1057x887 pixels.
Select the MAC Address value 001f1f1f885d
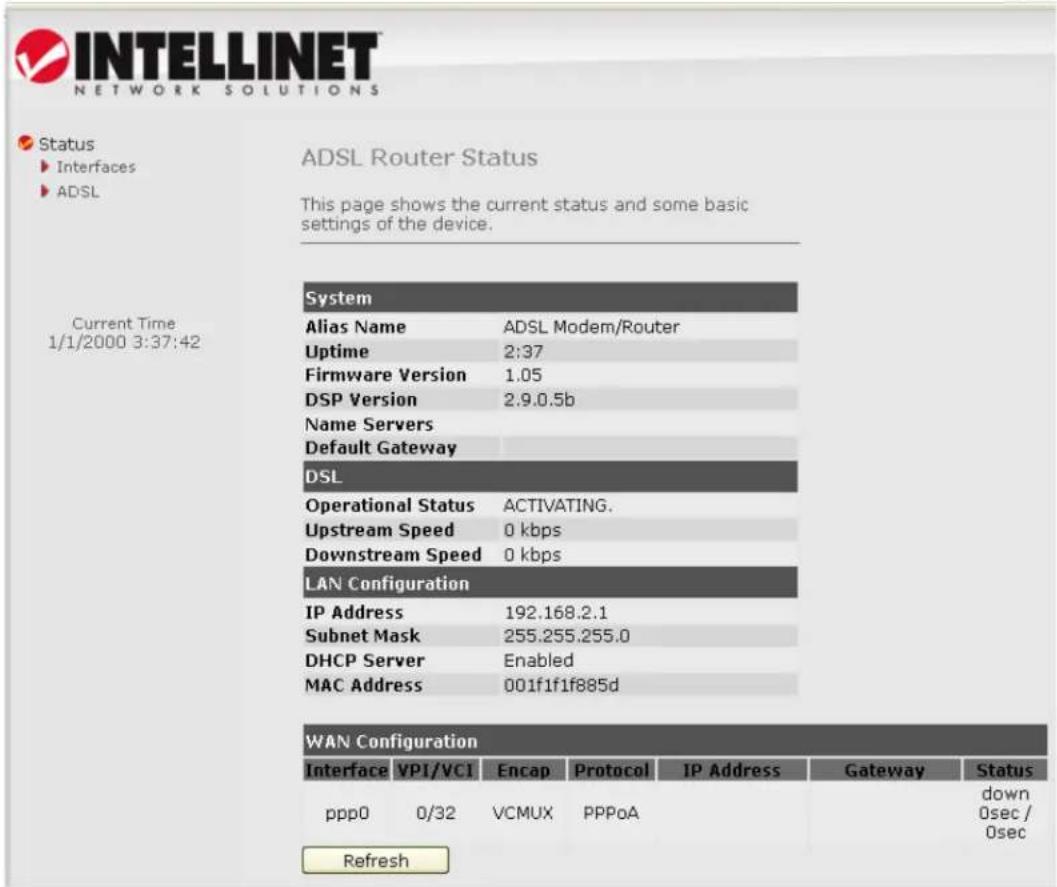point(562,685)
